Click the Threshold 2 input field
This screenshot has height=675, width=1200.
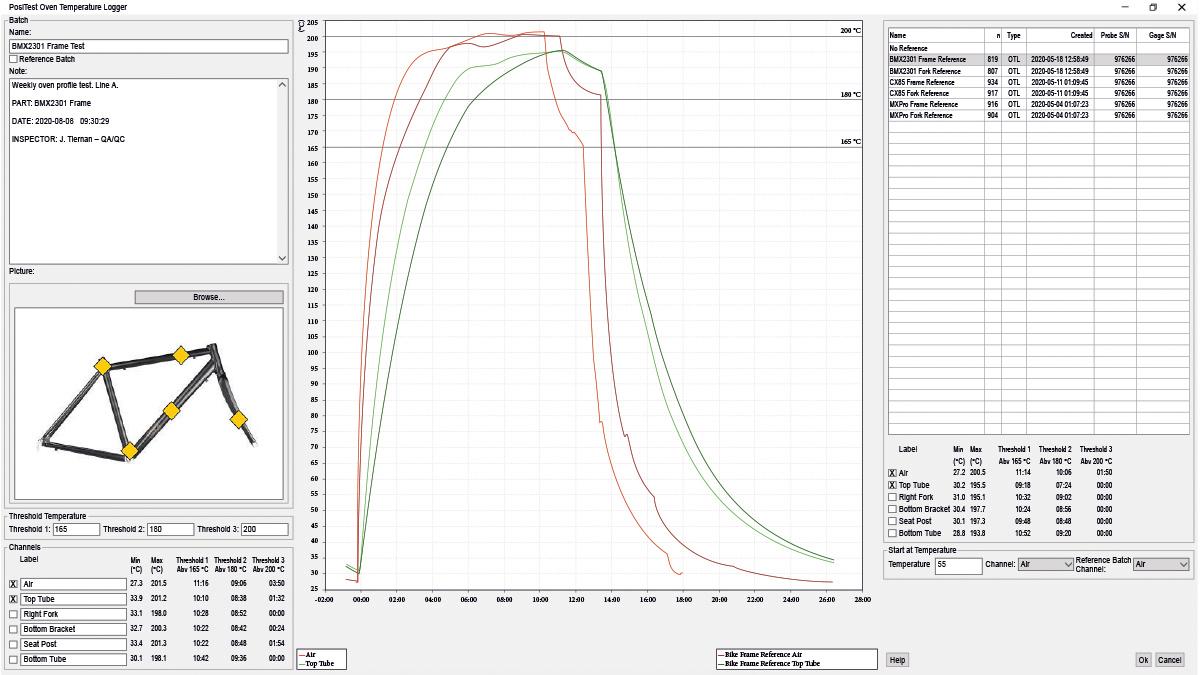(x=170, y=529)
